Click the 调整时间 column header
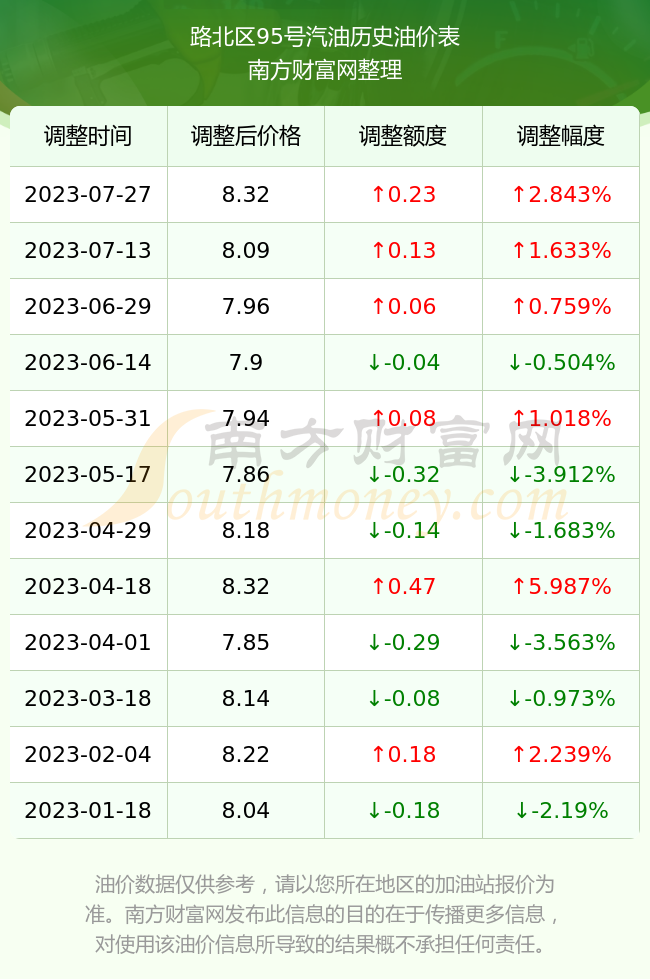Screen dimensions: 650x980 pyautogui.click(x=88, y=136)
